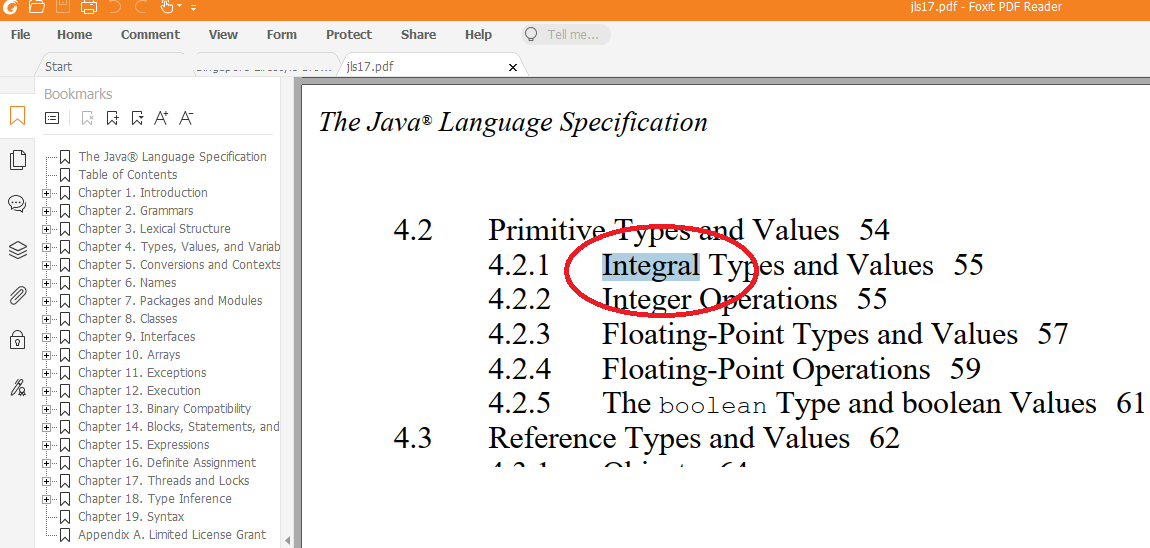Click 'Floating-Point Operations' contents entry

point(766,369)
